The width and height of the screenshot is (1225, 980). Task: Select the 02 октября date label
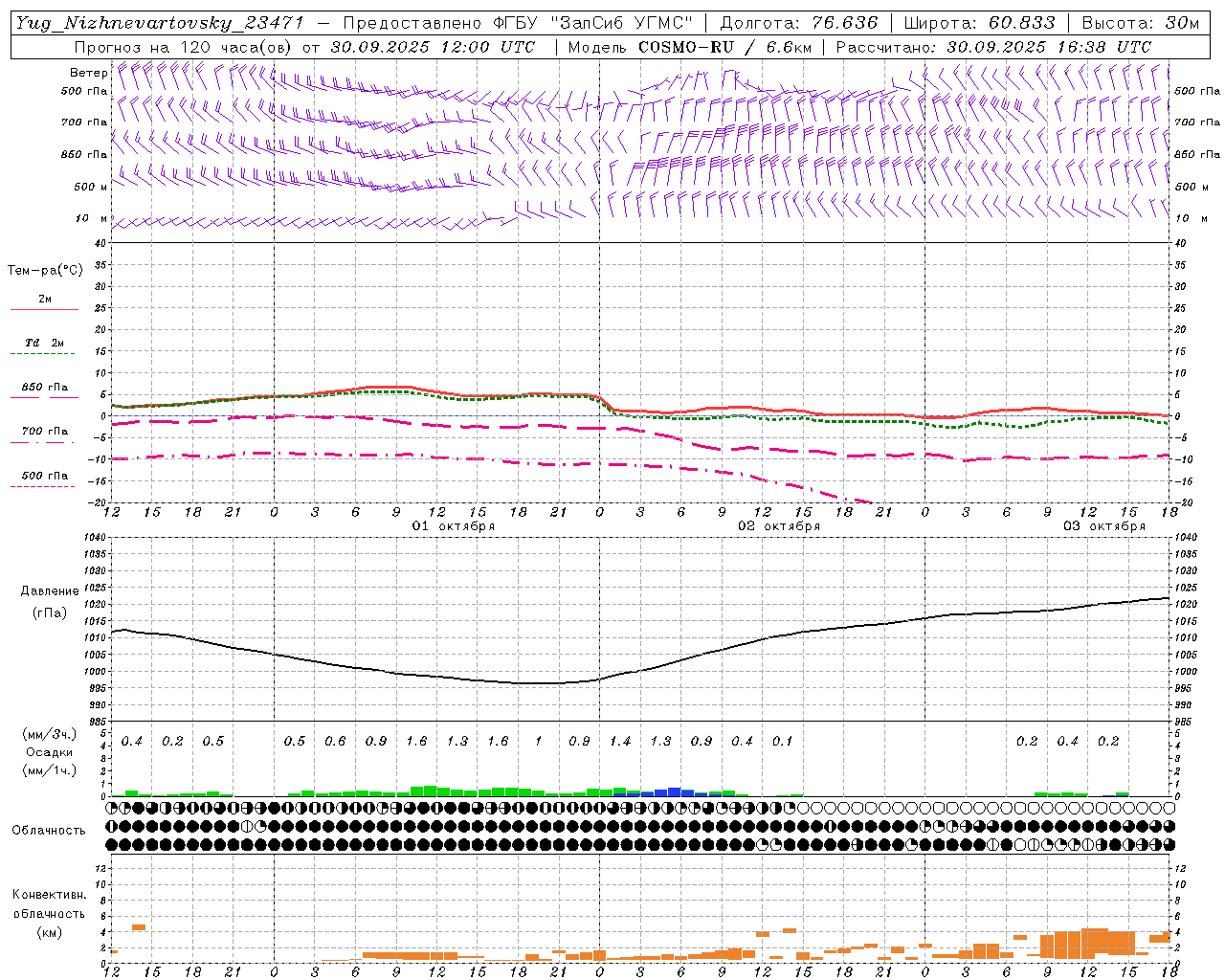(779, 526)
